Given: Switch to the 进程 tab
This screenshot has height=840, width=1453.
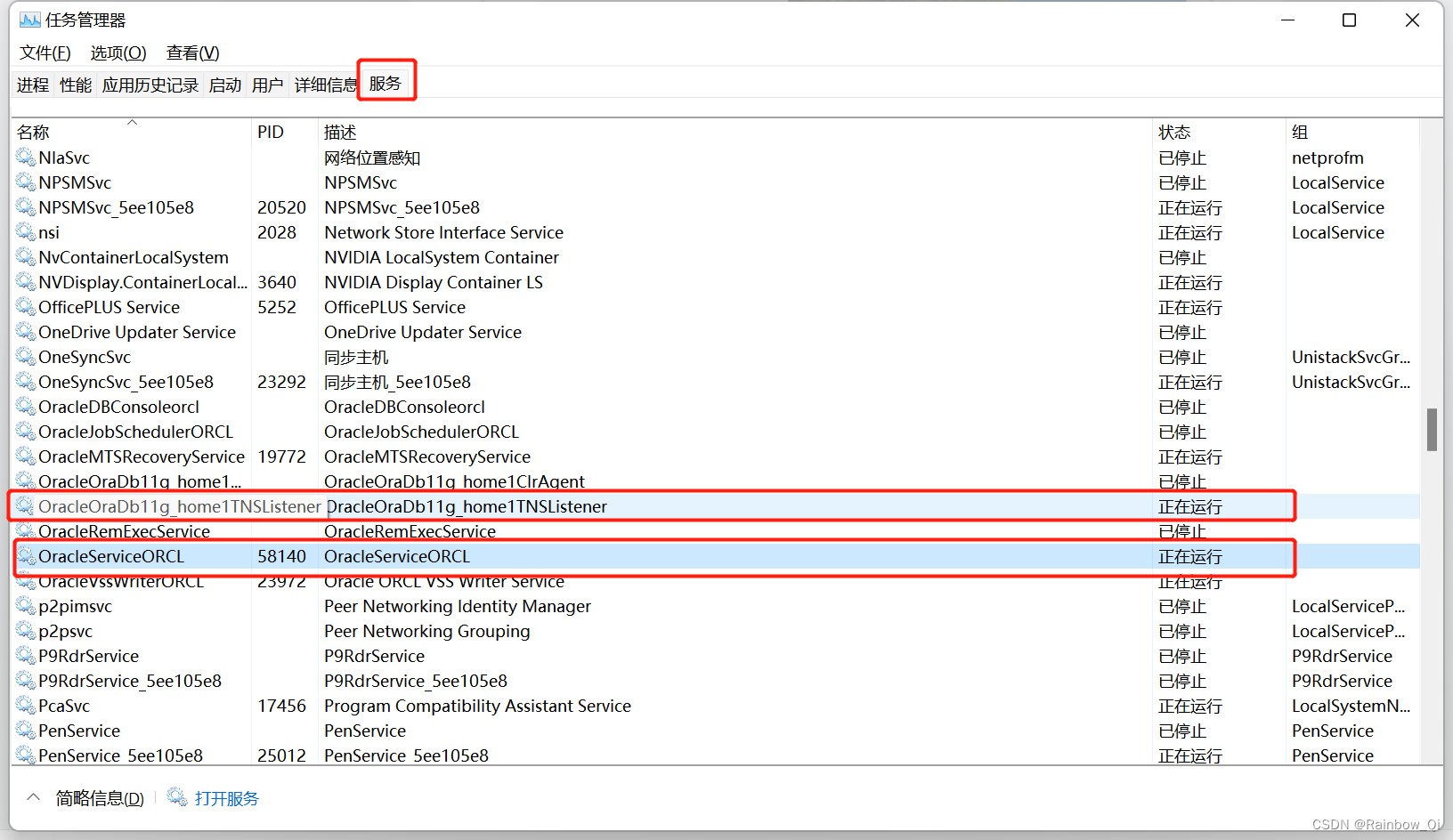Looking at the screenshot, I should click(x=33, y=85).
